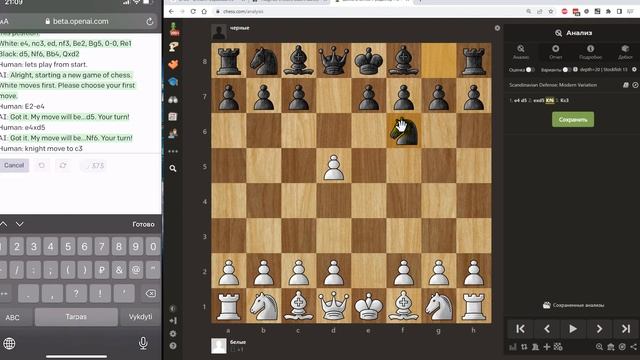Viewport: 640px width, 360px height.
Task: Click the circular target icon in bottom toolbar
Action: 622,347
